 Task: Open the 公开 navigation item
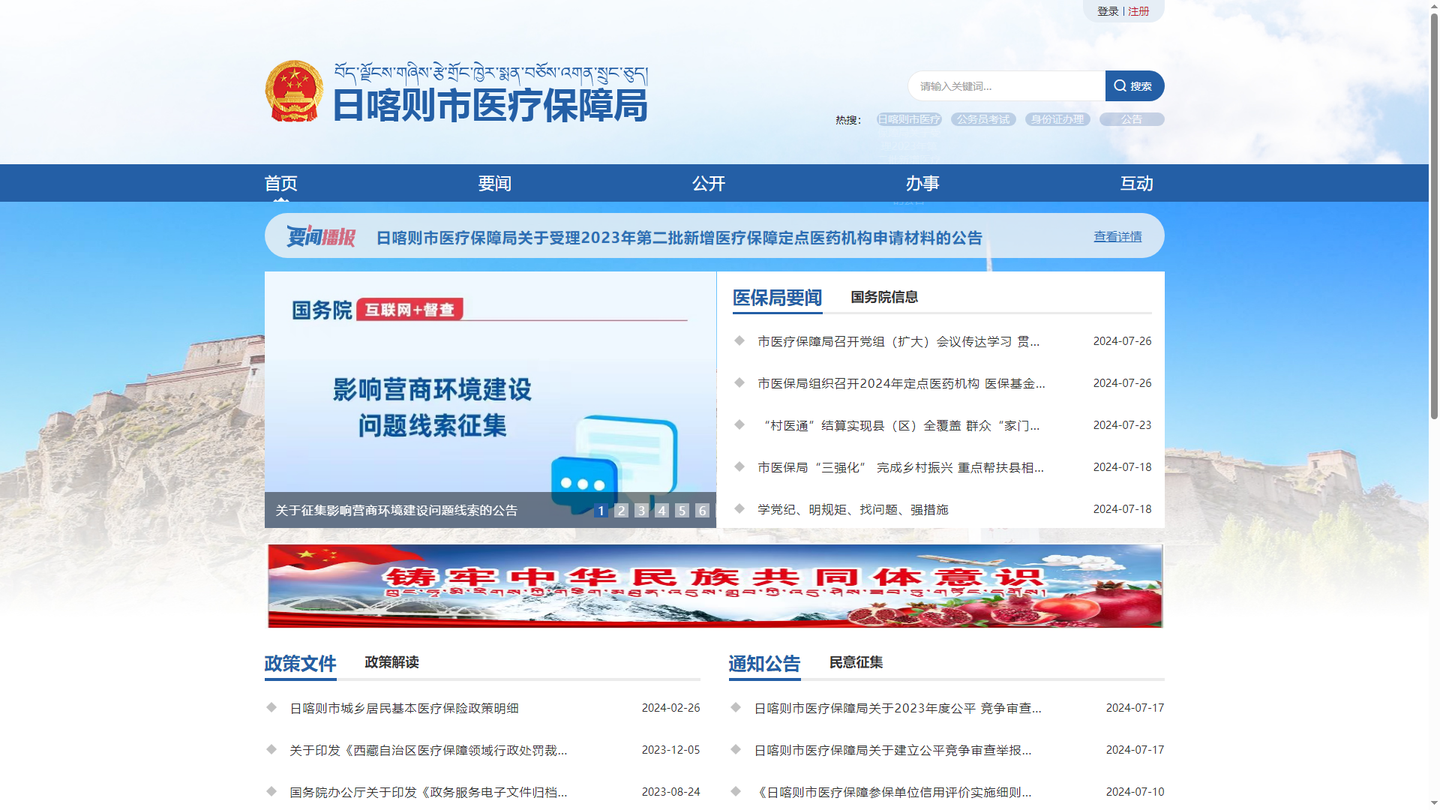tap(709, 183)
